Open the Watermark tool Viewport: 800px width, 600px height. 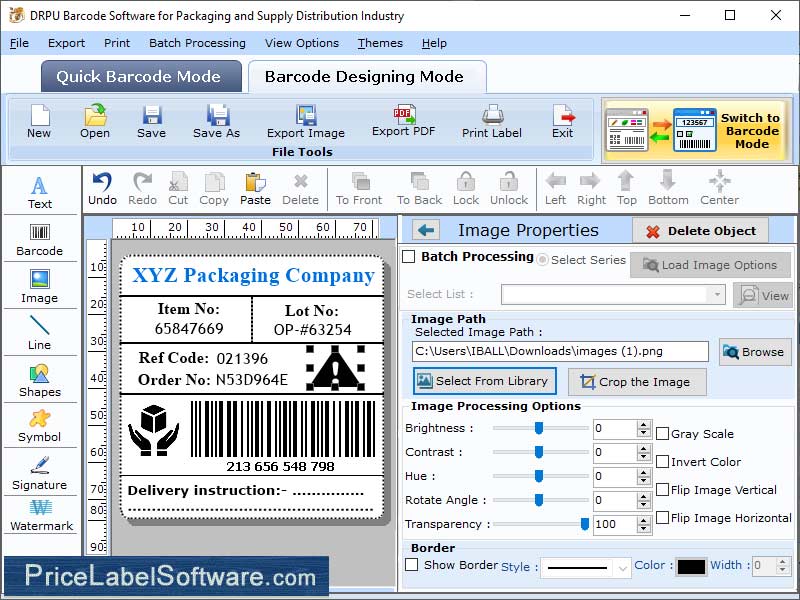40,515
